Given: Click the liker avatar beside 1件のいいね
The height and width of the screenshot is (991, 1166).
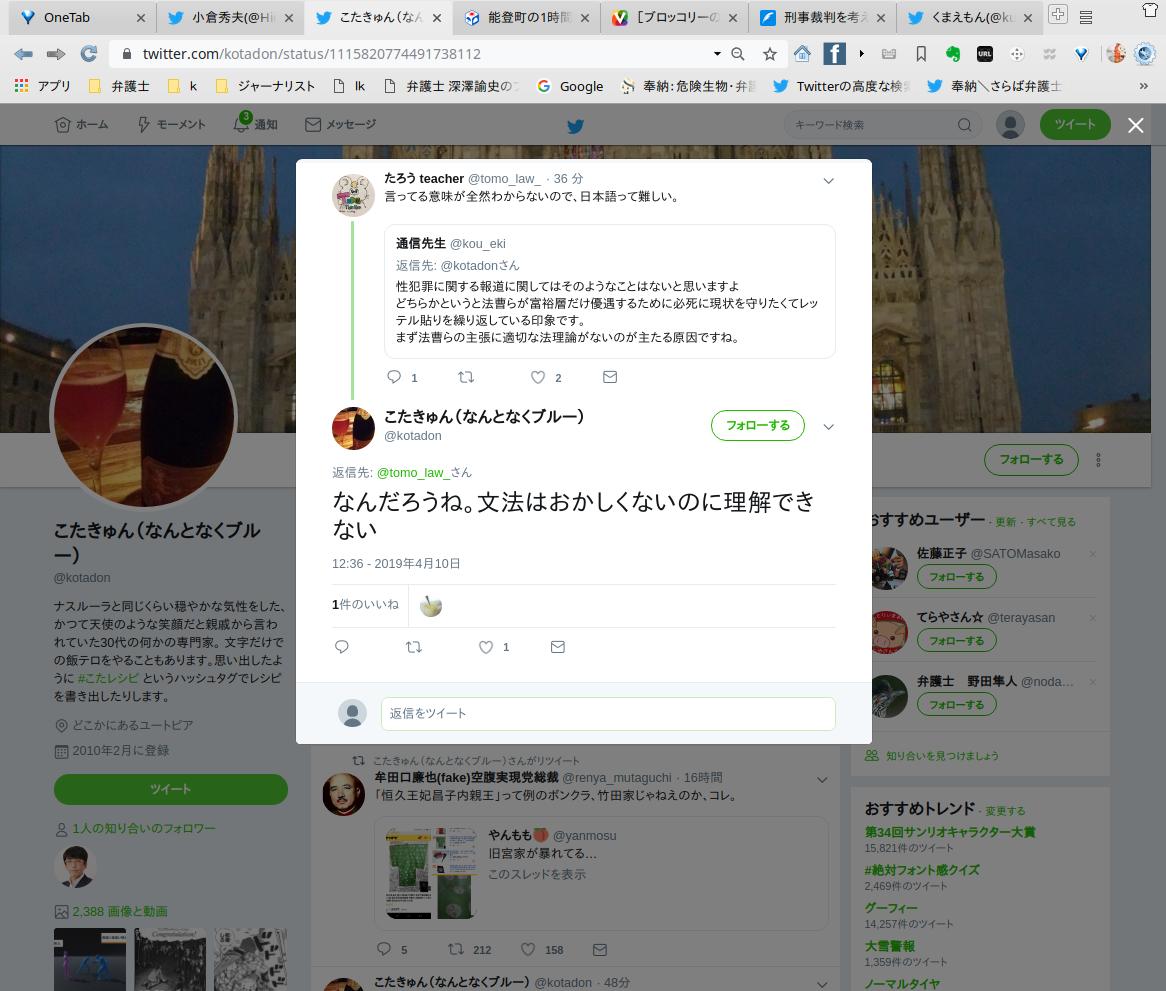Looking at the screenshot, I should 431,606.
